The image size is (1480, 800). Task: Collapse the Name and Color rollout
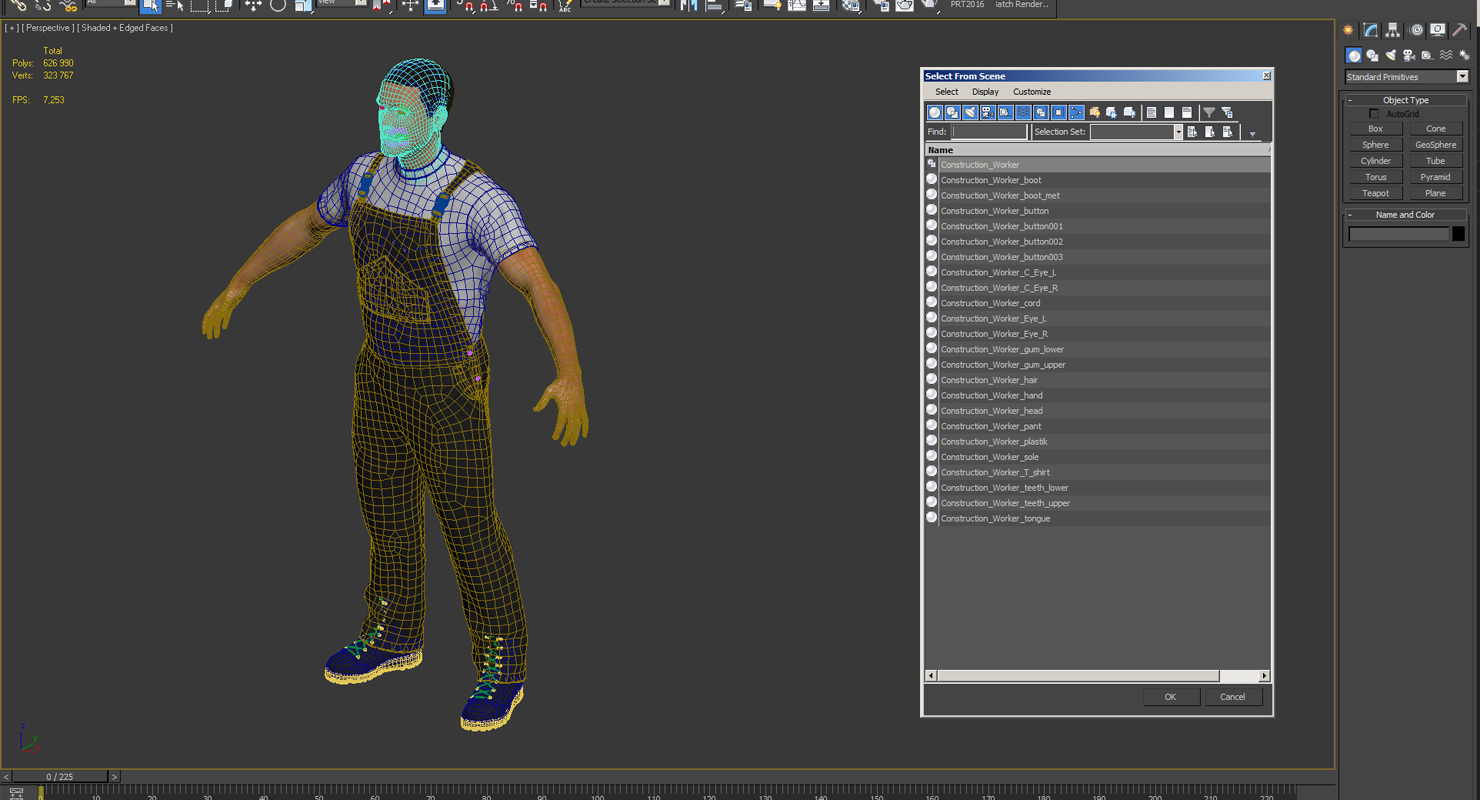click(1406, 215)
